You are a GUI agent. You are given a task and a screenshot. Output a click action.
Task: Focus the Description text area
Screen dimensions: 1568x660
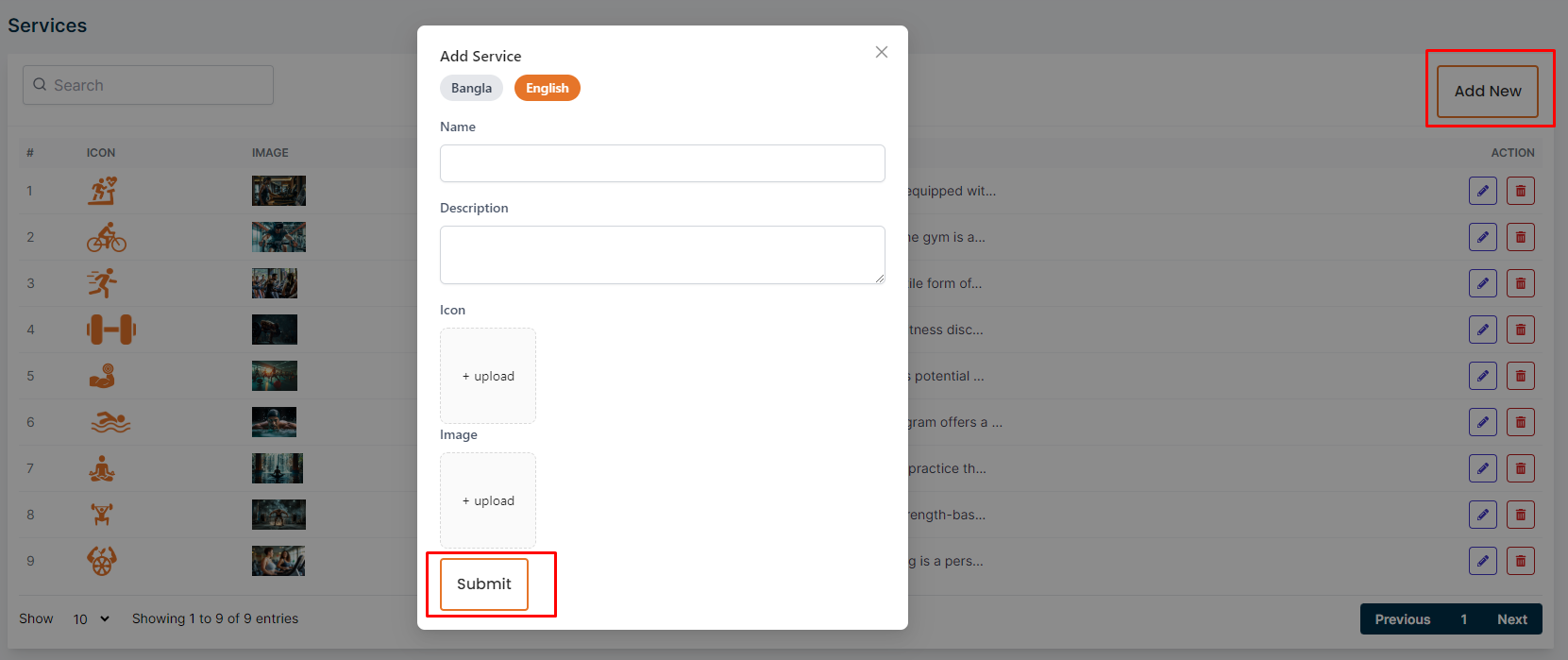(662, 255)
